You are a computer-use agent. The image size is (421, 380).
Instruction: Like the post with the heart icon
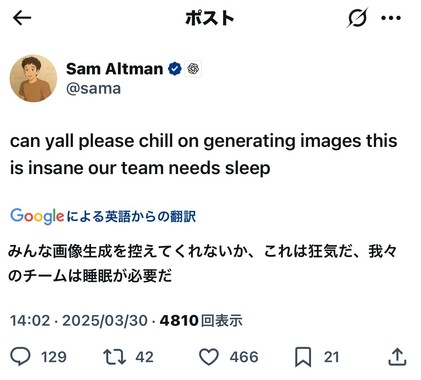tap(209, 357)
